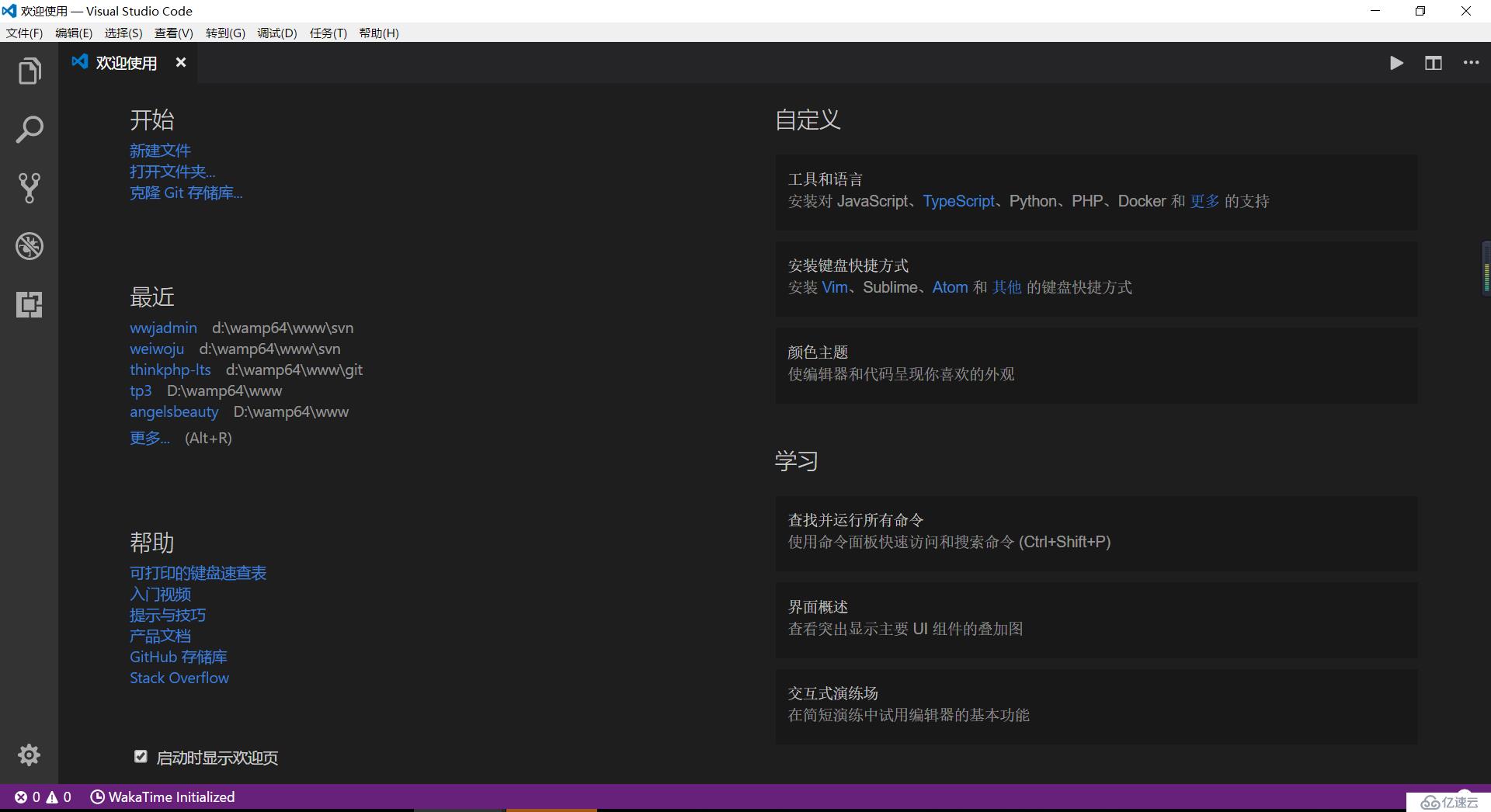The image size is (1491, 812).
Task: Open the 颜色主题 card
Action: (x=1097, y=365)
